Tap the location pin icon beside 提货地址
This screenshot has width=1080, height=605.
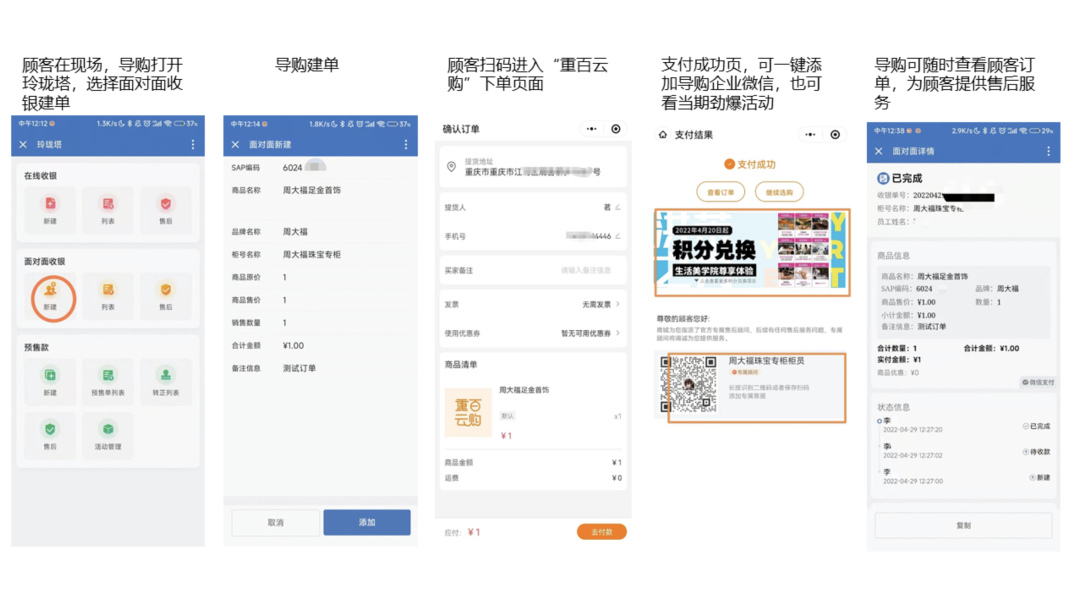point(452,167)
